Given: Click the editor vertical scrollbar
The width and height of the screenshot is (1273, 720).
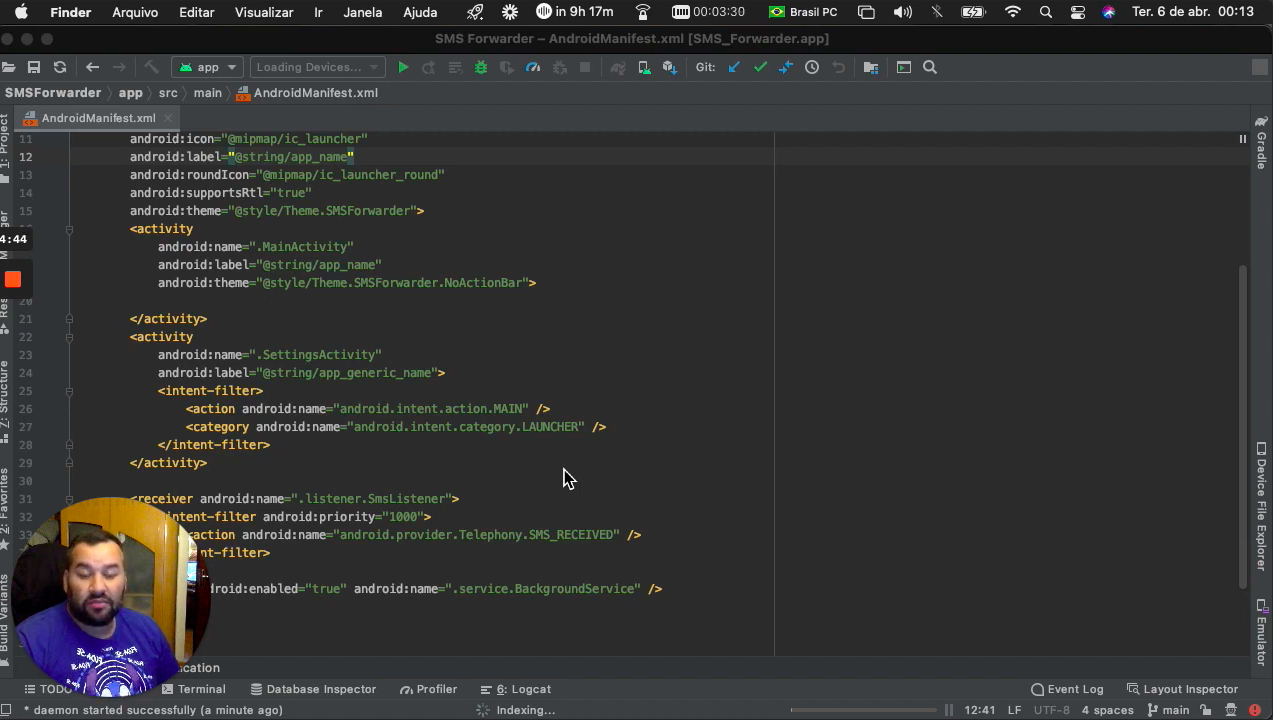Looking at the screenshot, I should pos(1243,425).
